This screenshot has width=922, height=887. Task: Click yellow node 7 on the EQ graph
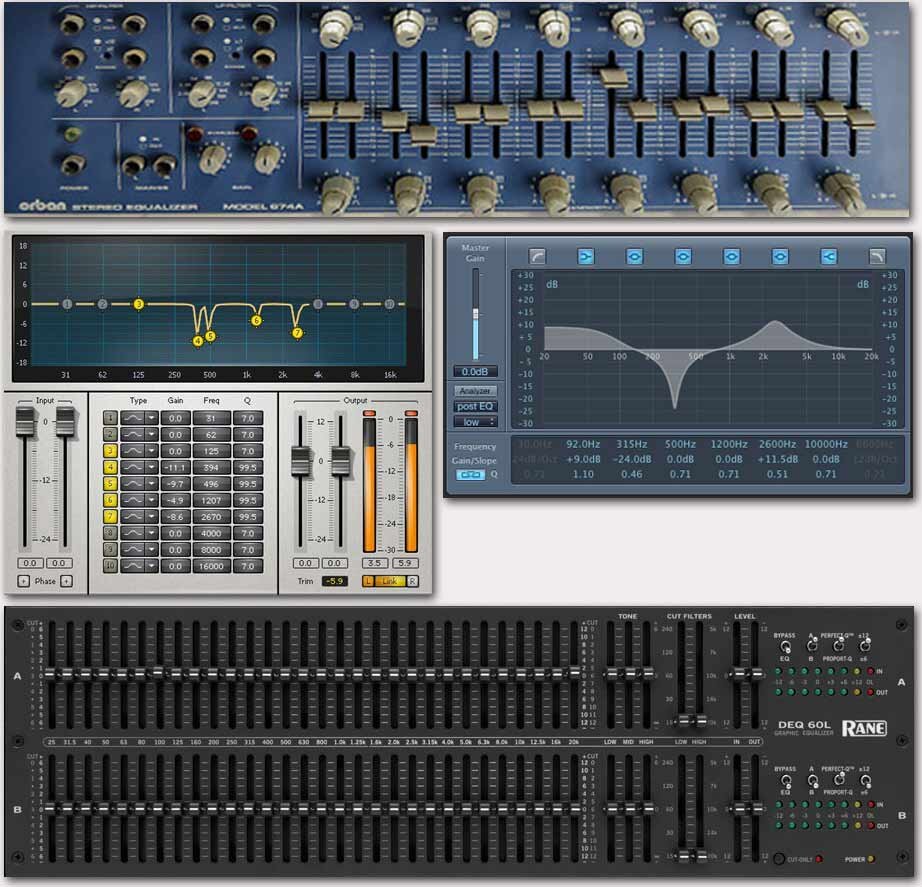coord(298,333)
